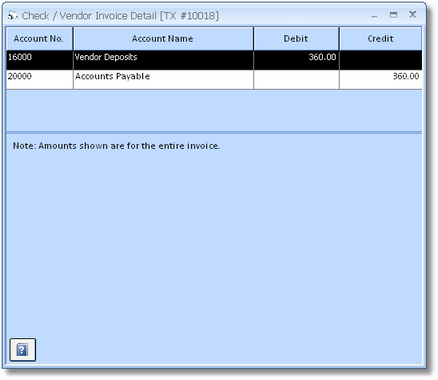Select account number 16000 cell
This screenshot has height=380, width=438.
coord(39,60)
